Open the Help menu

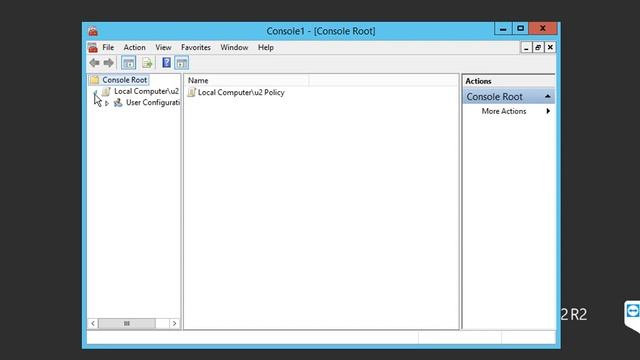(266, 47)
